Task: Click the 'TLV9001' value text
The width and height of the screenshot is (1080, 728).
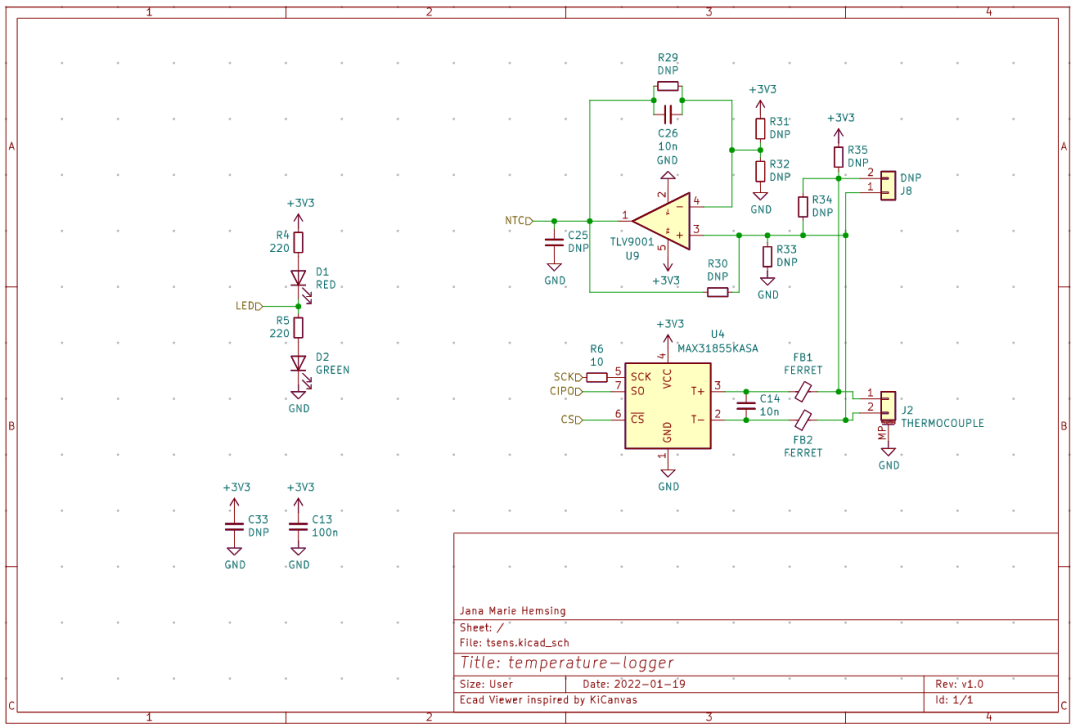Action: 632,242
